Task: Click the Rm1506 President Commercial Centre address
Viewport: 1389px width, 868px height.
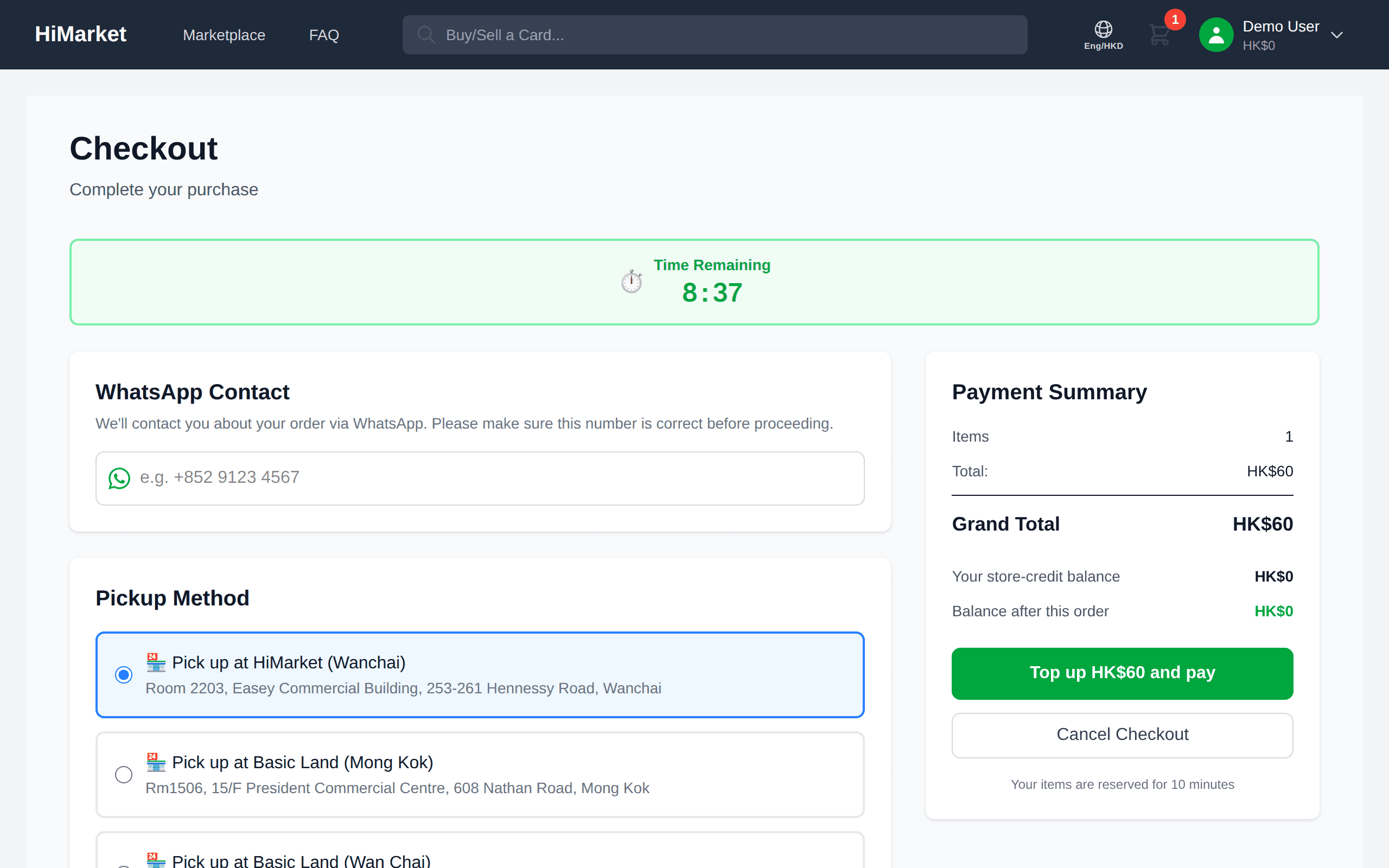Action: [x=397, y=788]
